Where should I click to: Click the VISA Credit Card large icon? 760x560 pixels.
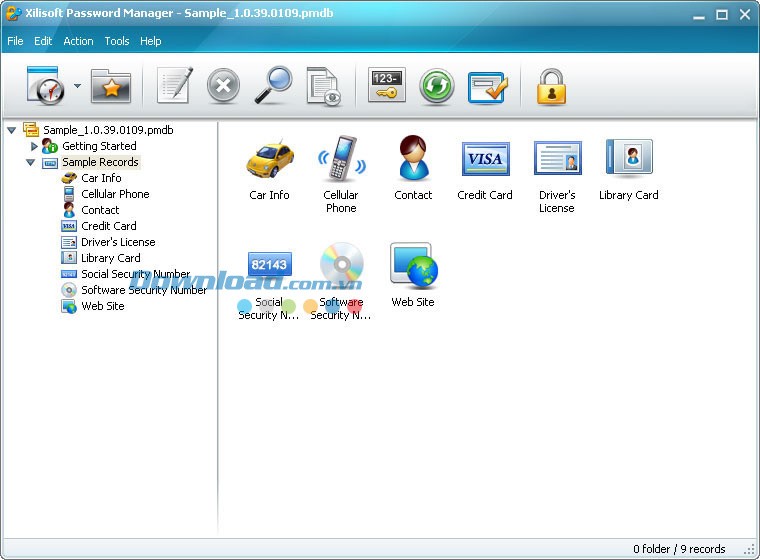coord(486,159)
